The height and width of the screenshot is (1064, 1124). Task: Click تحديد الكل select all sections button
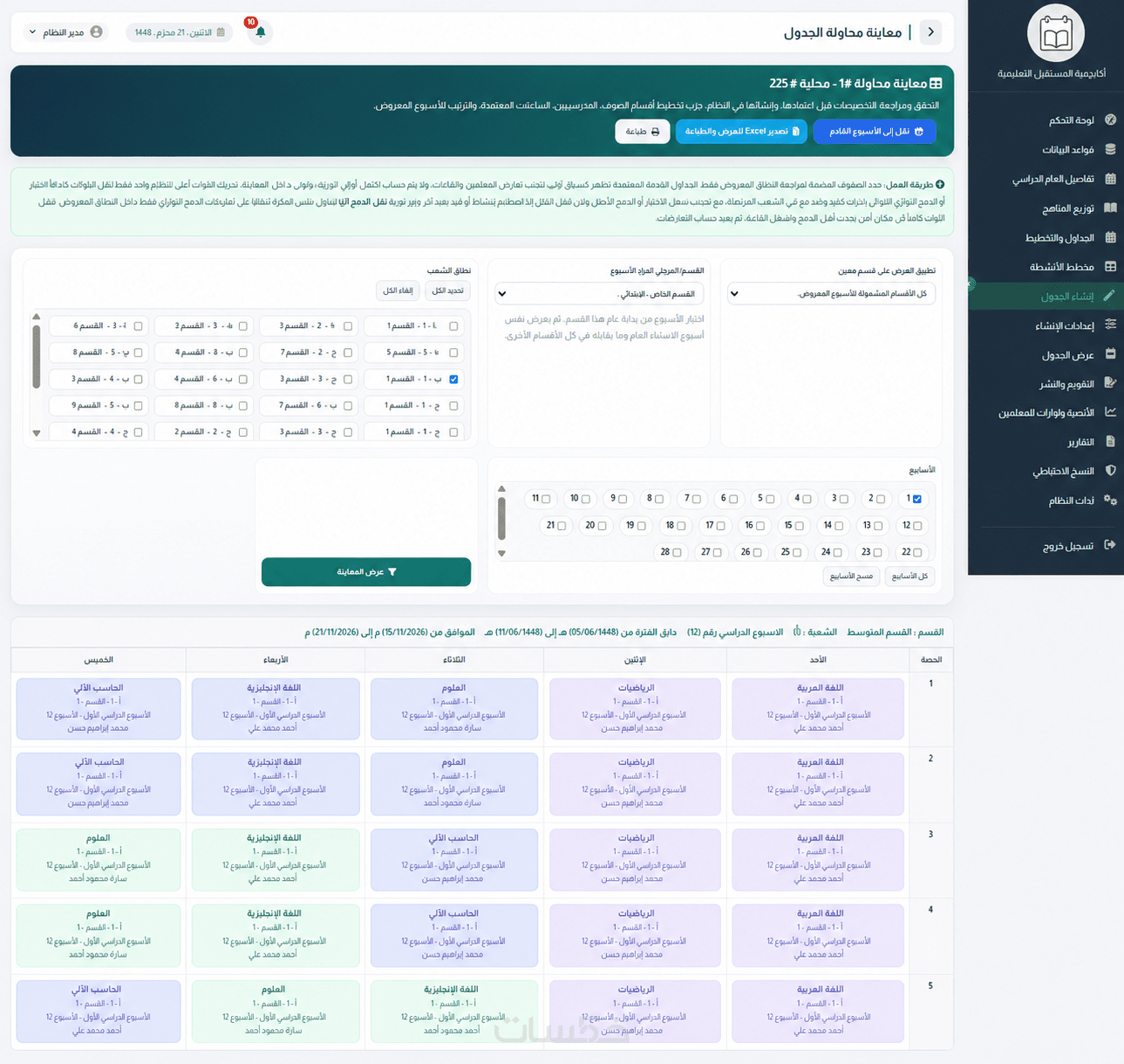tap(448, 290)
